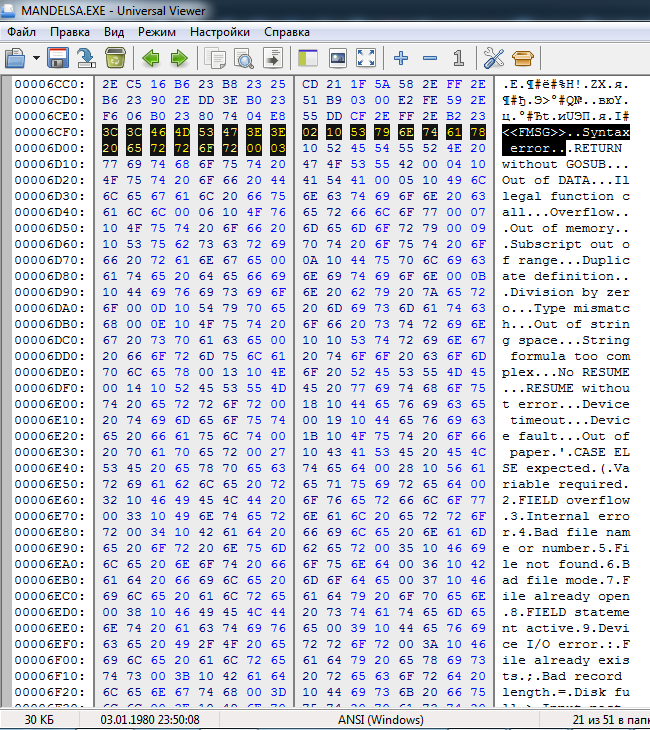Expand the Open file dropdown arrow
Screen dimensions: 650x730
[36, 58]
